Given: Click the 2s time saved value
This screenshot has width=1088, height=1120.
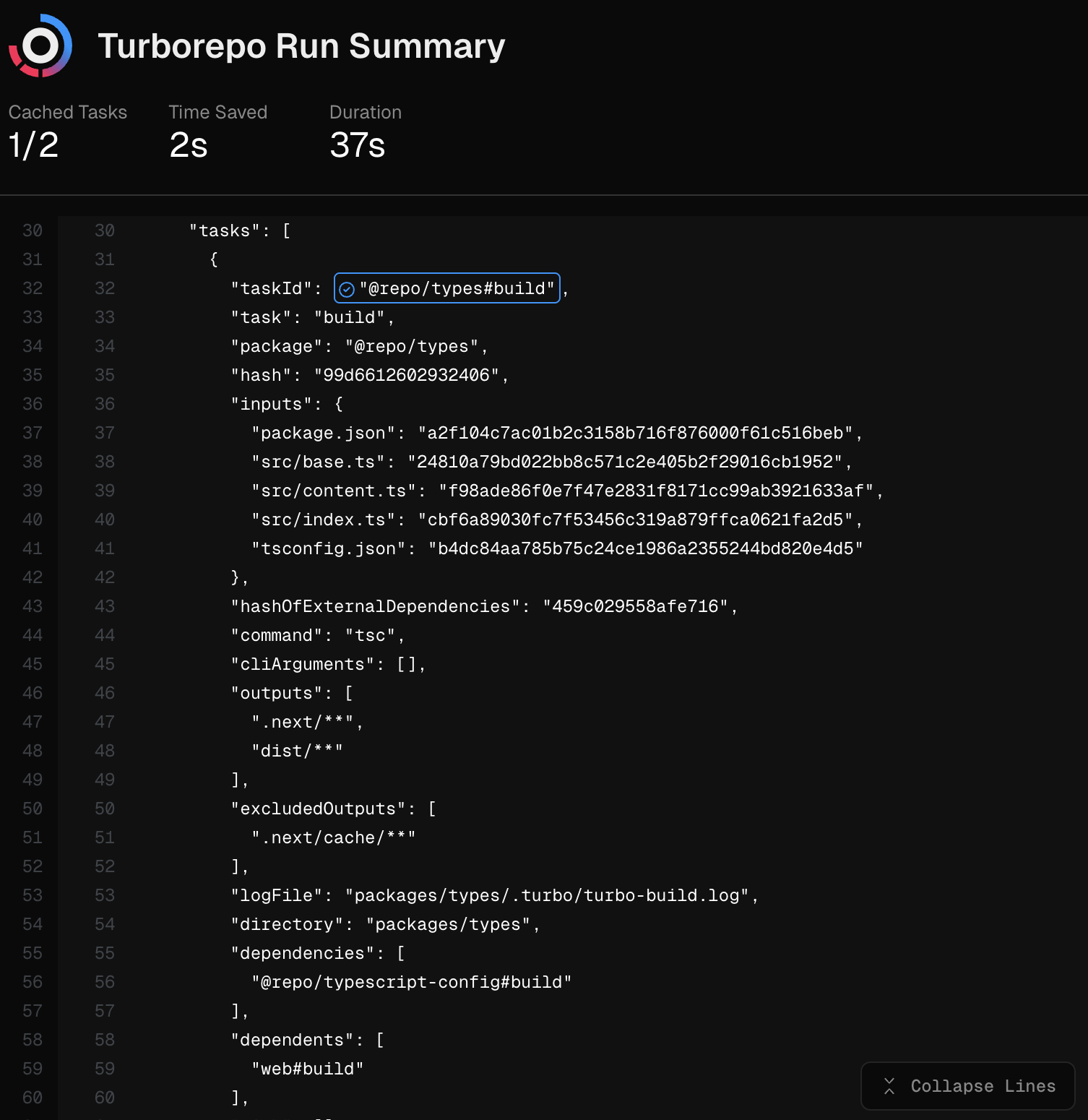Looking at the screenshot, I should point(189,145).
